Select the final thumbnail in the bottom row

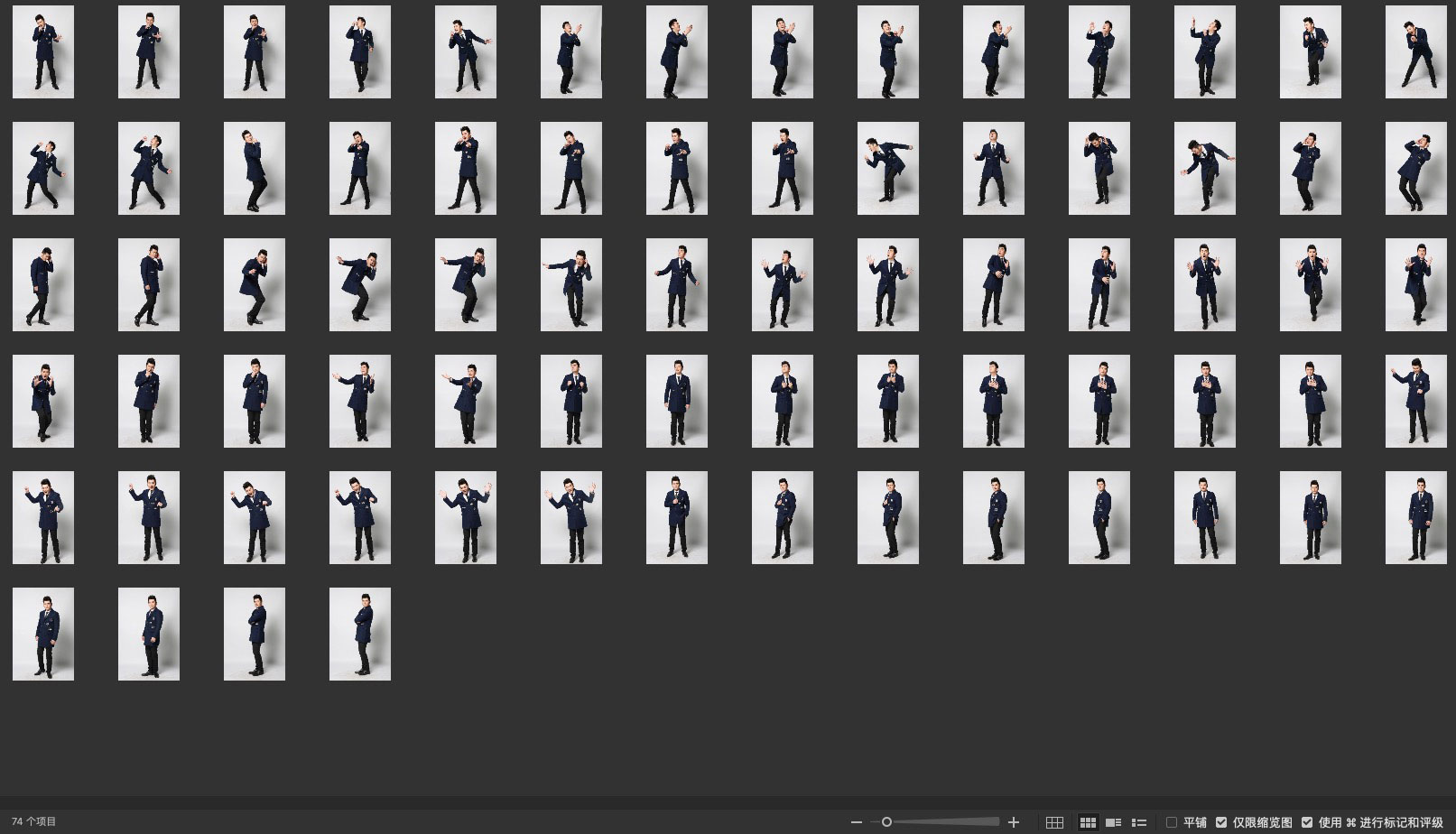pyautogui.click(x=360, y=634)
